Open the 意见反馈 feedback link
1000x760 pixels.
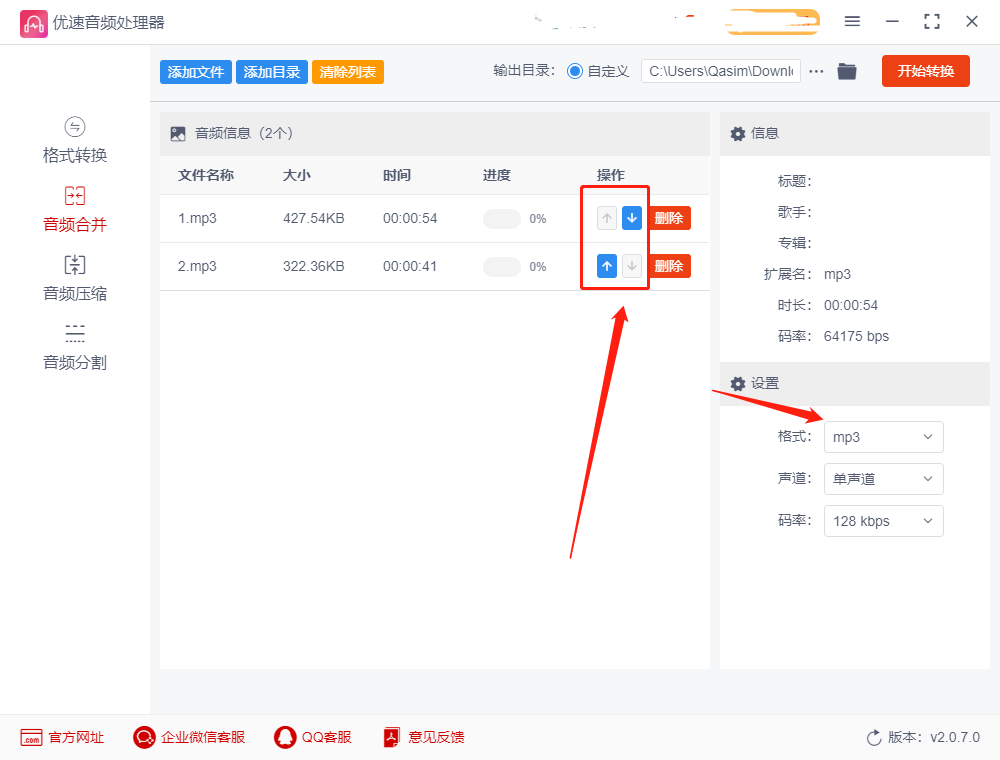click(423, 737)
